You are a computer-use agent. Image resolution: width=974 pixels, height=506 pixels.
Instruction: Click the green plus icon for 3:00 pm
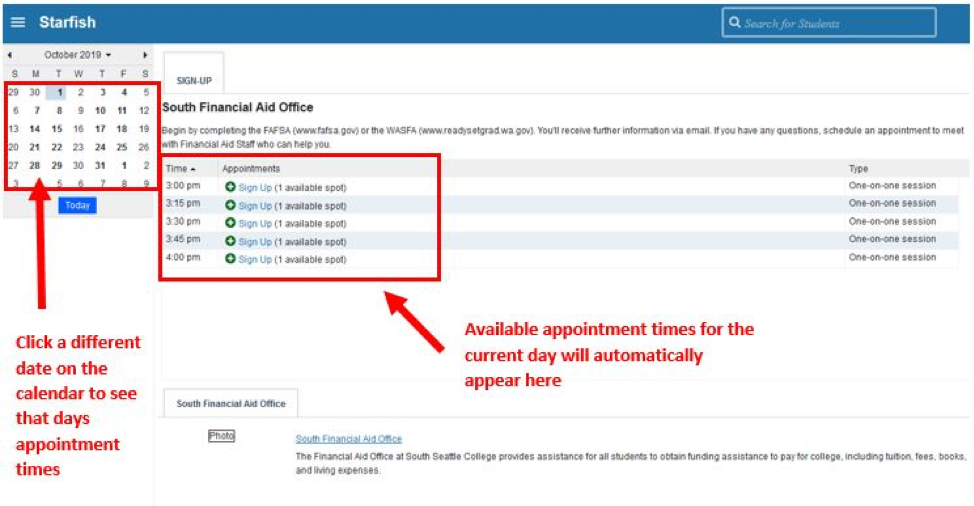[230, 187]
